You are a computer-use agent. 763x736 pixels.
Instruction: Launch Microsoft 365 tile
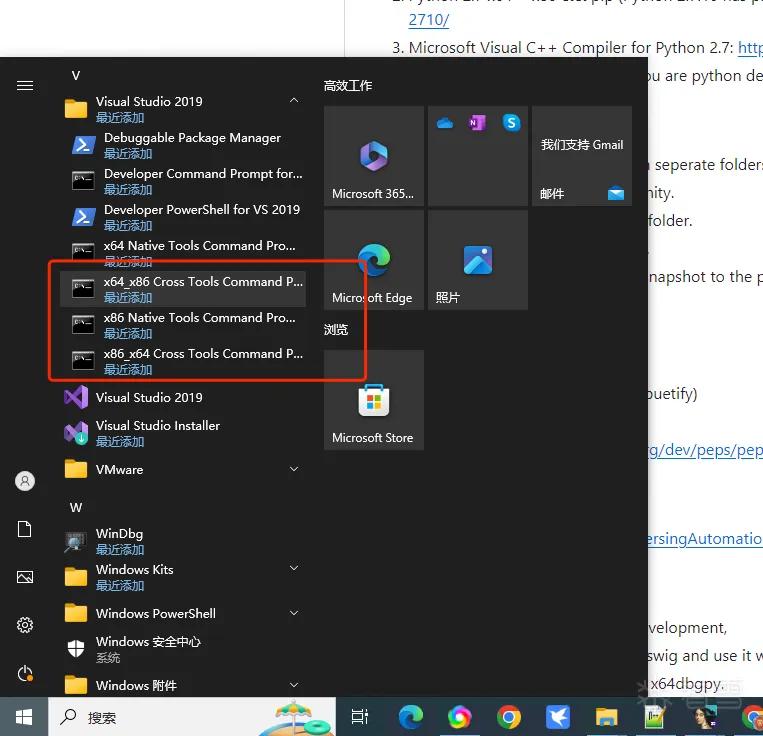pos(373,156)
